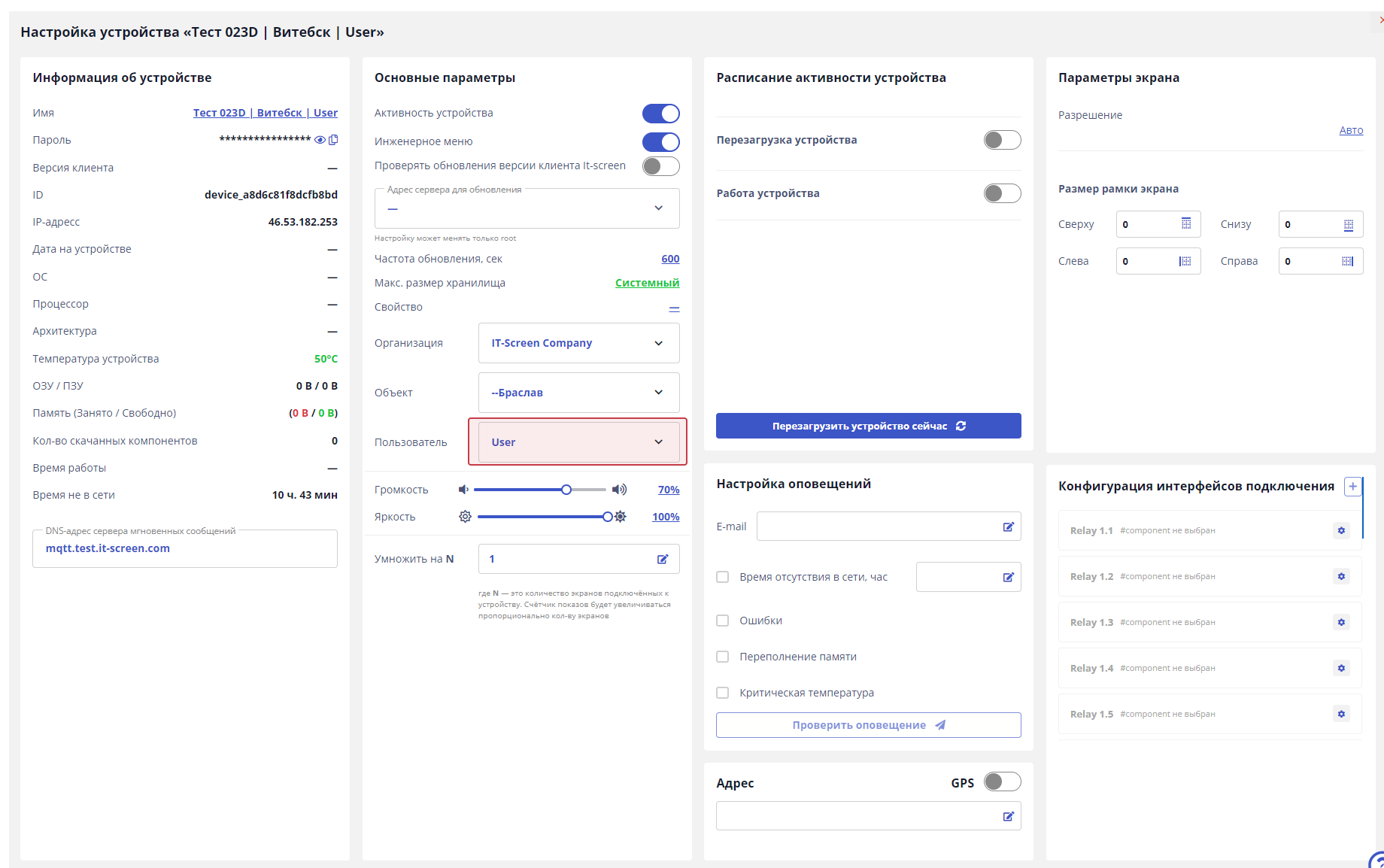Click the bottom frame icon in Снизу field
This screenshot has width=1384, height=868.
tap(1349, 224)
